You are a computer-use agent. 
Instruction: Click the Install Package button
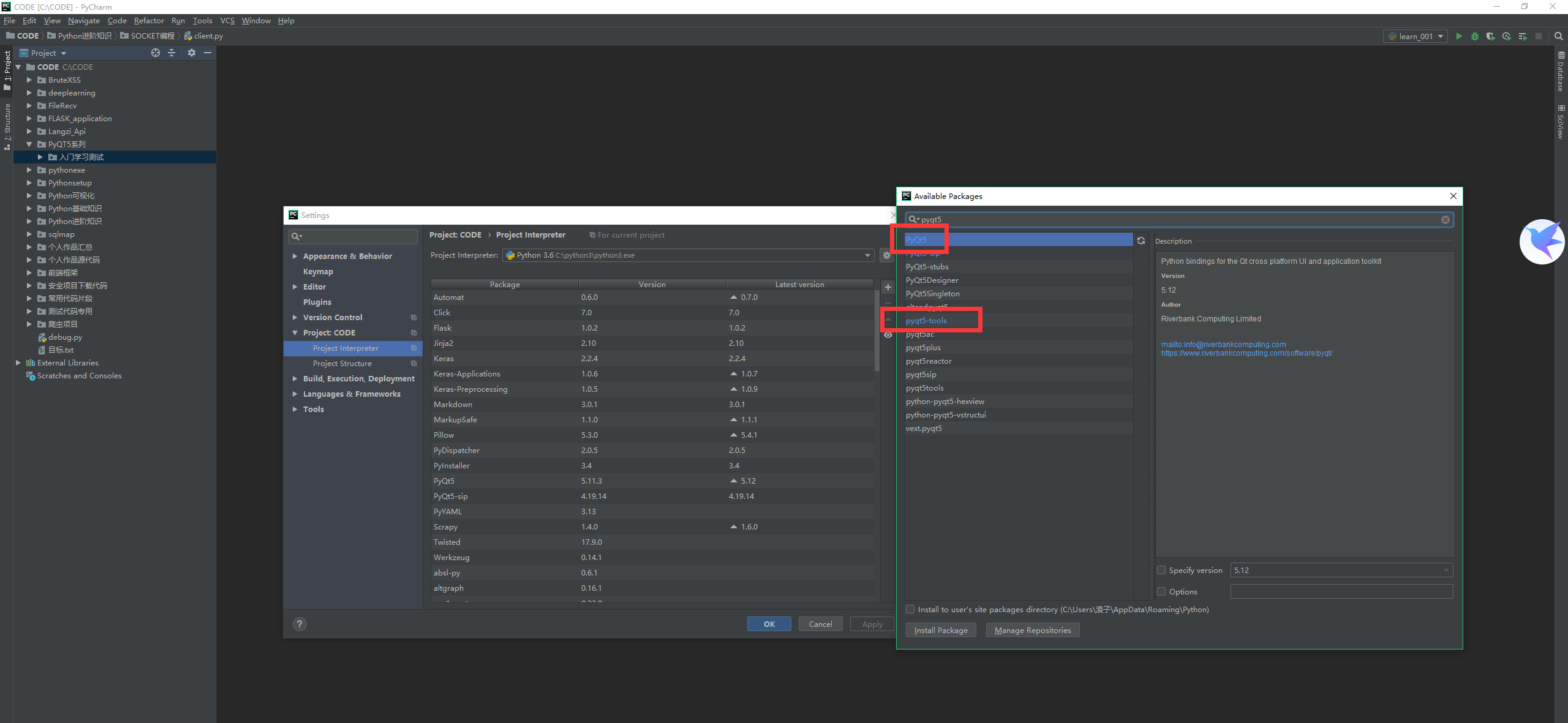point(941,630)
